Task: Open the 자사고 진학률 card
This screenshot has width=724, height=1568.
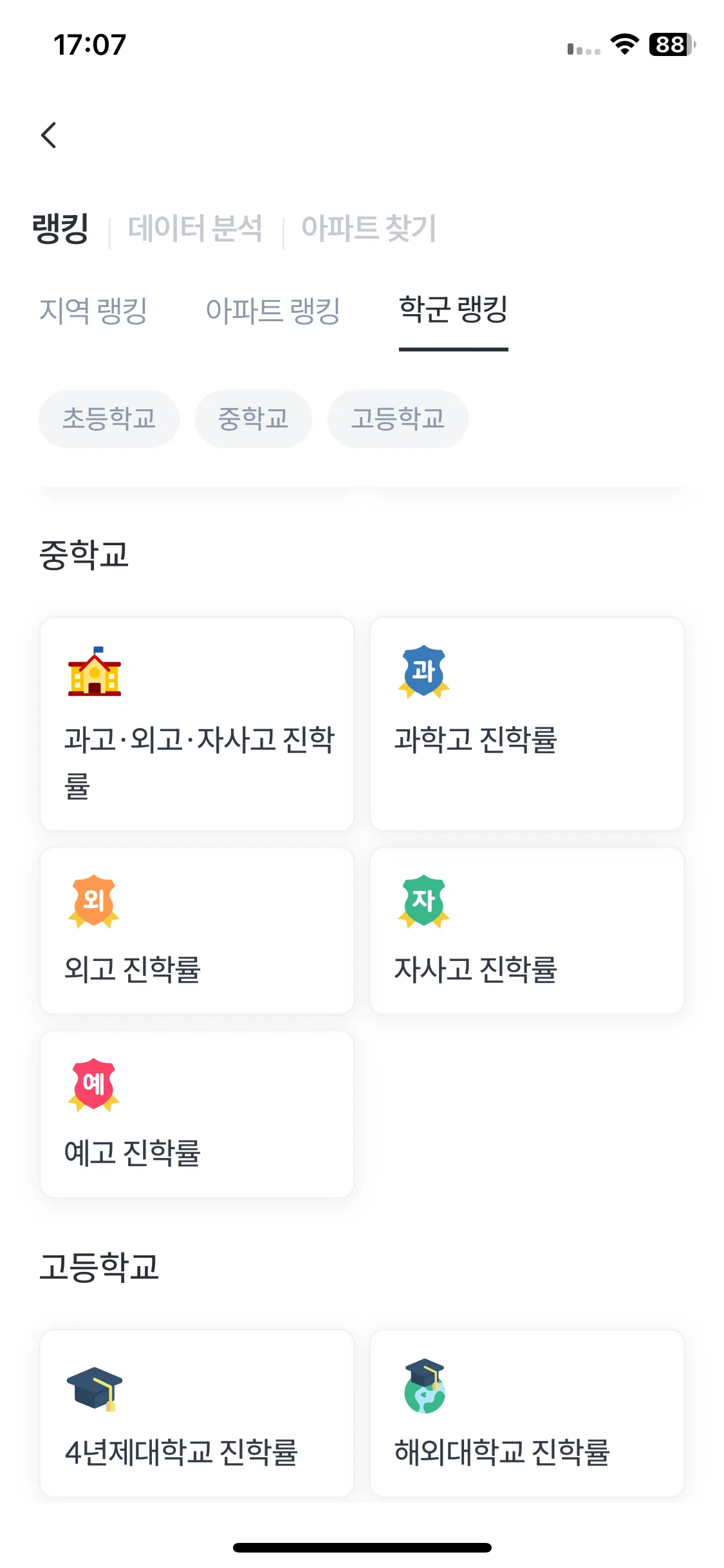Action: tap(527, 931)
